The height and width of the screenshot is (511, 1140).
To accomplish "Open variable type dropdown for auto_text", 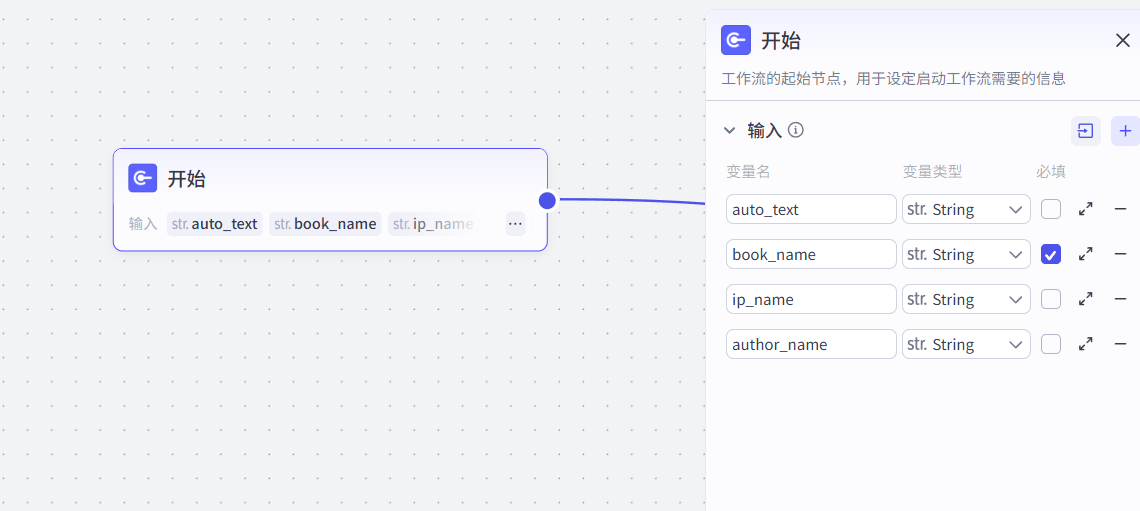I will [x=965, y=209].
